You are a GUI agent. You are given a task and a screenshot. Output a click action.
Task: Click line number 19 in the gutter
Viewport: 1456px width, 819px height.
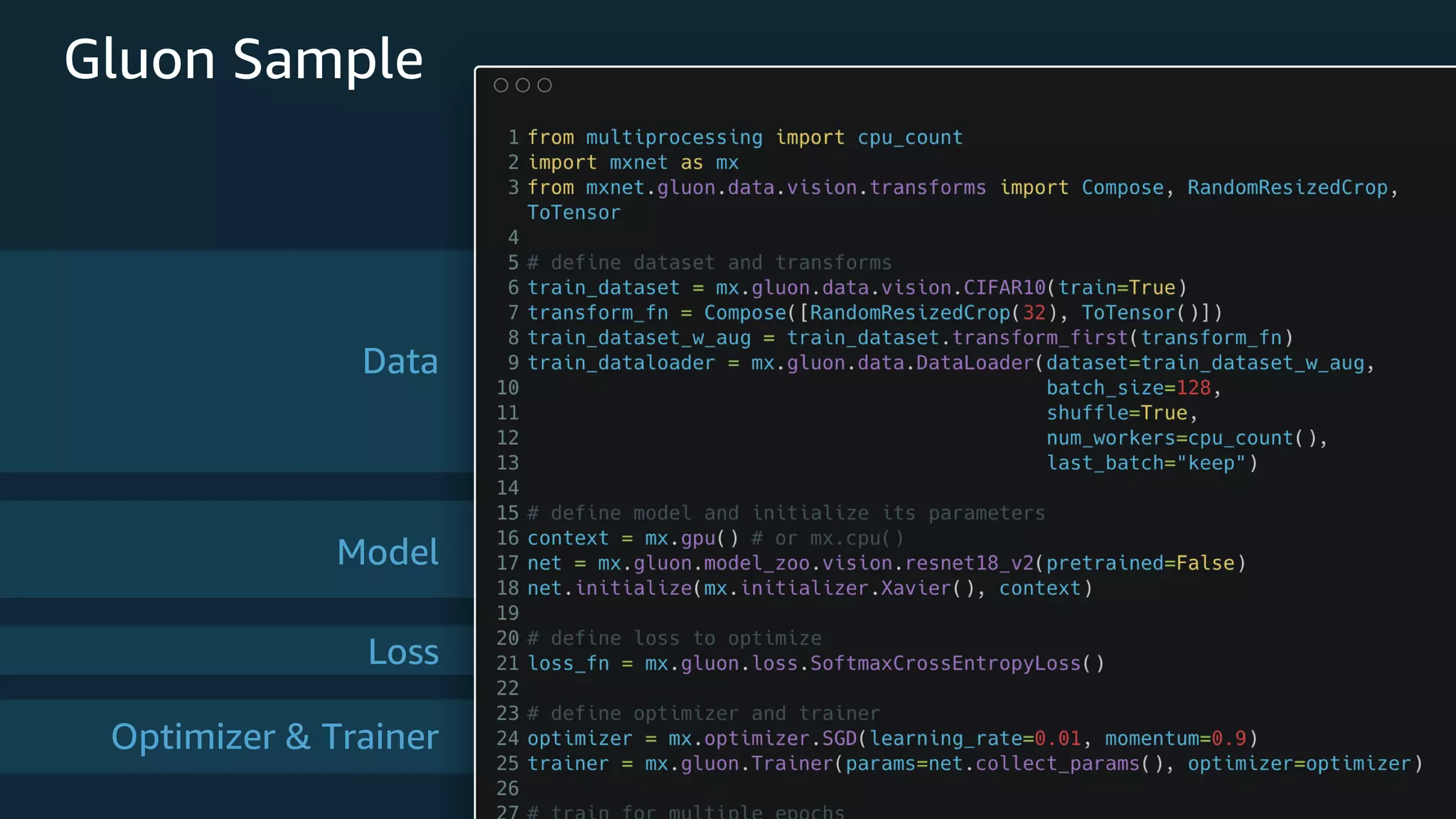(508, 614)
